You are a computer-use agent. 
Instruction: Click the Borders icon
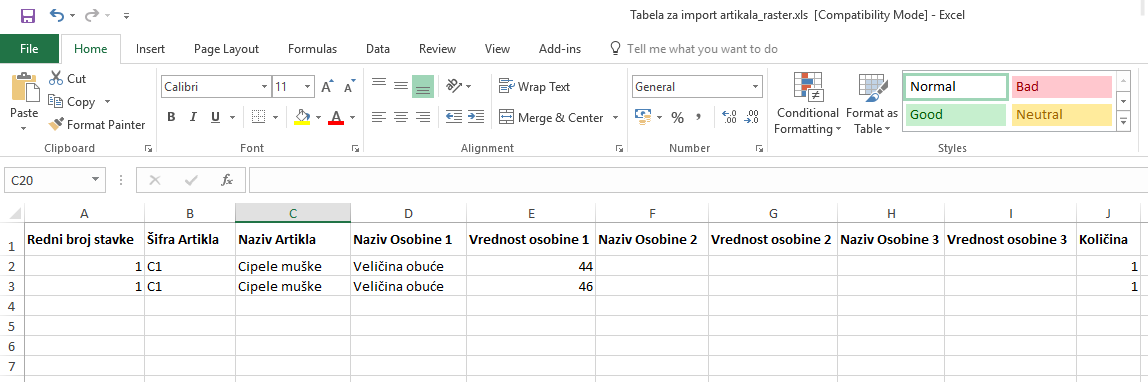(x=258, y=117)
